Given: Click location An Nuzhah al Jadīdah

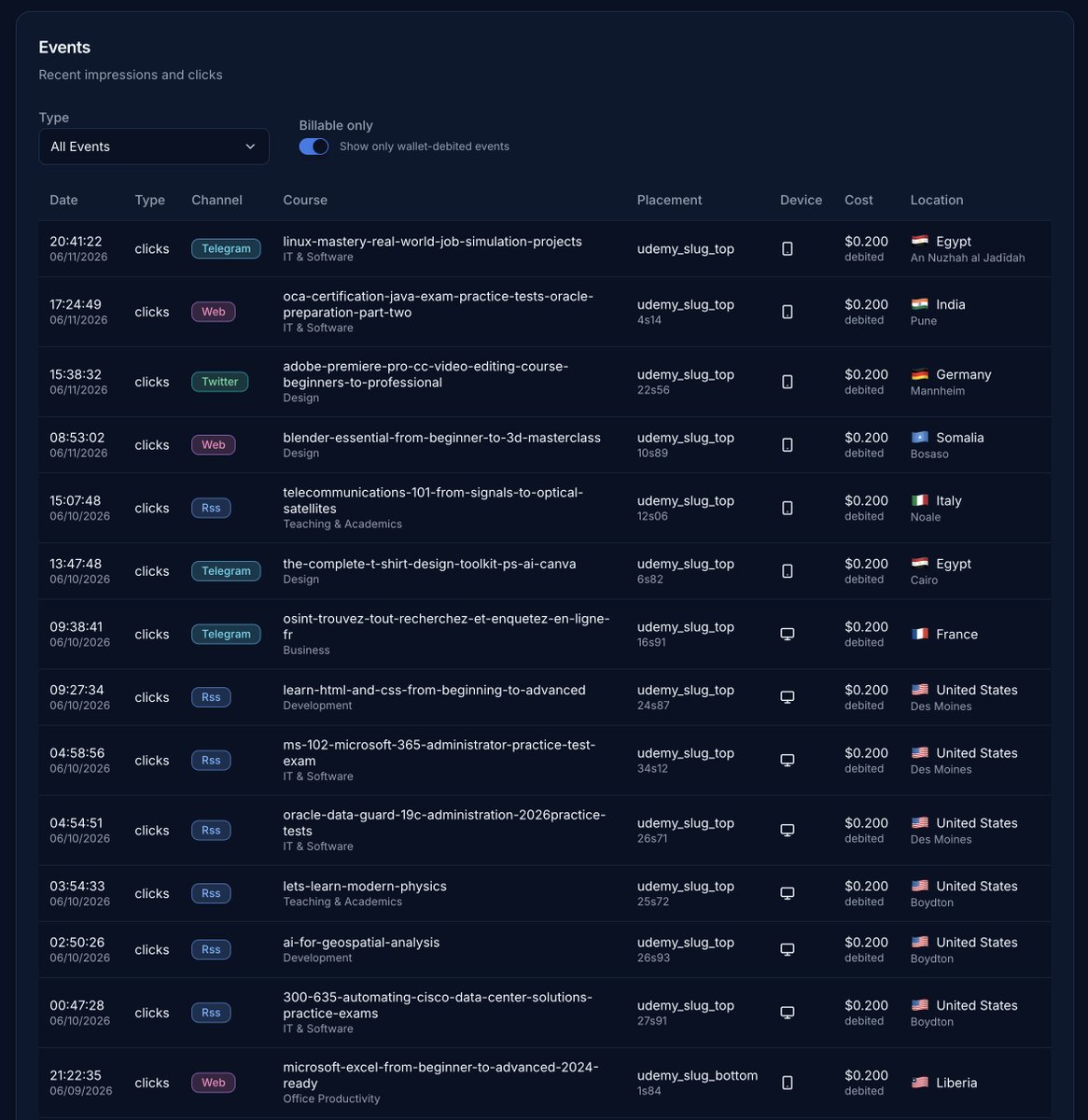Looking at the screenshot, I should coord(968,258).
